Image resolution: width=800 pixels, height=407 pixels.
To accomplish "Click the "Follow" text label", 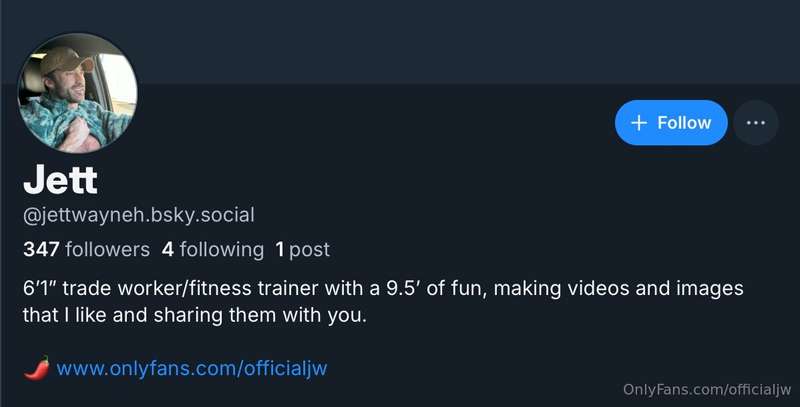I will 684,122.
